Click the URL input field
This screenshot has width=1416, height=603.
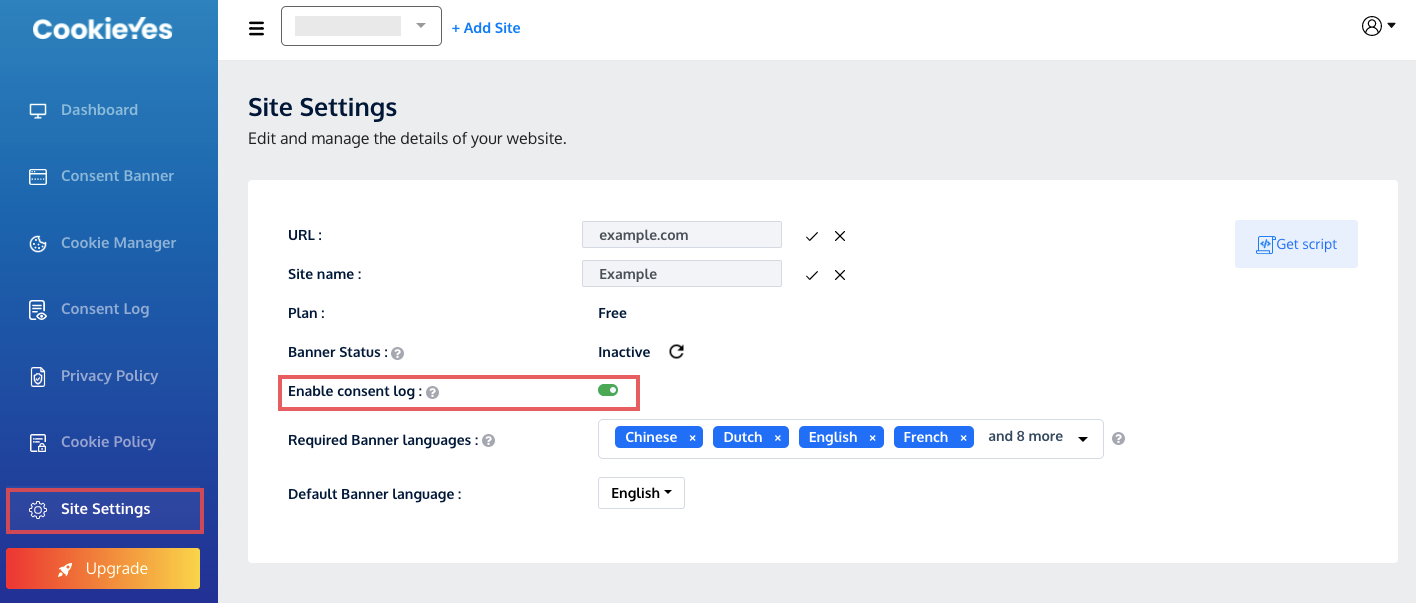tap(682, 235)
